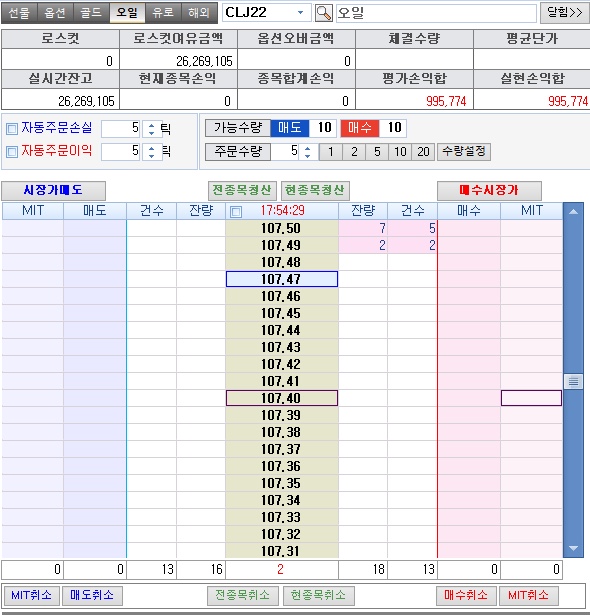This screenshot has width=590, height=615.
Task: Enable the 자동주문이익 checkbox
Action: 12,151
